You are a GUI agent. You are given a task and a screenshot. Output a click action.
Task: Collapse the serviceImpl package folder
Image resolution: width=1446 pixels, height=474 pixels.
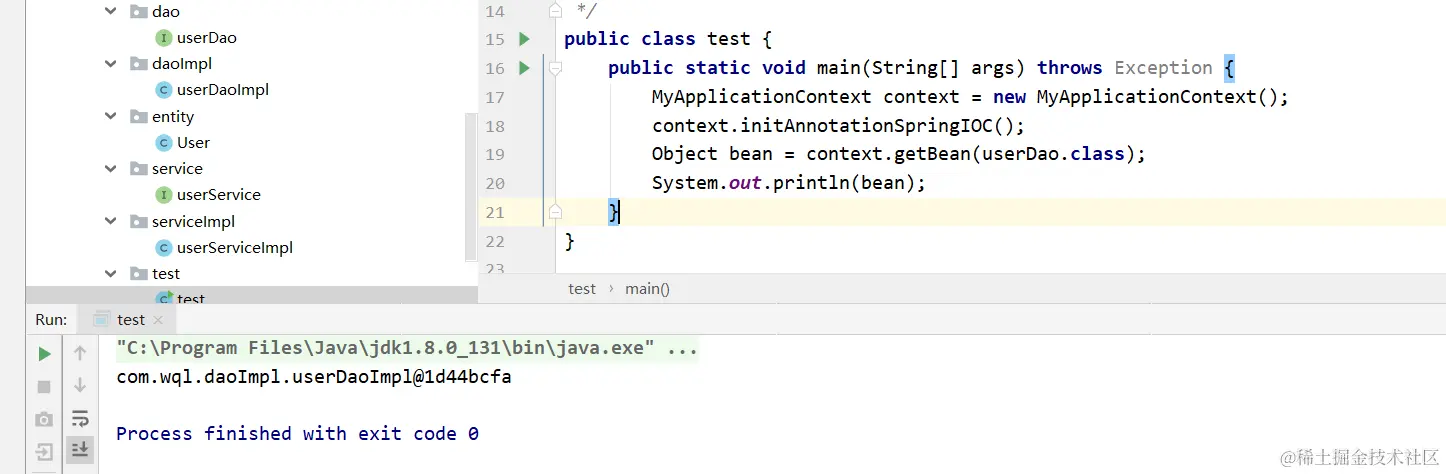pyautogui.click(x=111, y=221)
